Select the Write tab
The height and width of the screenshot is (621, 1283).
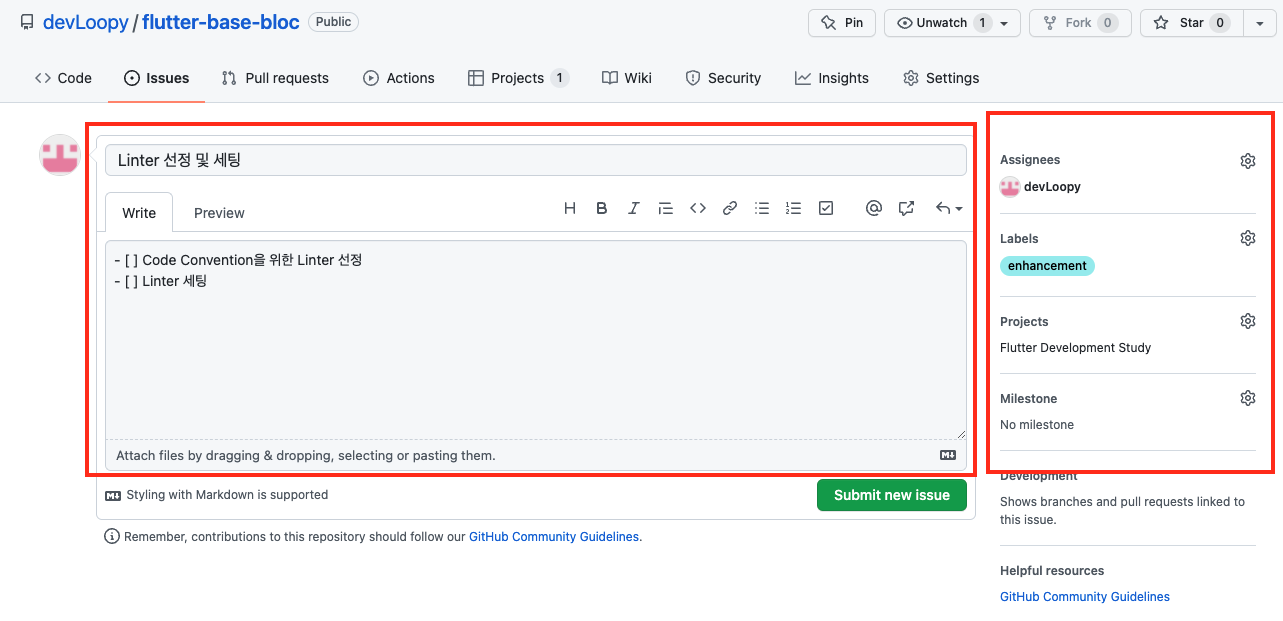139,213
